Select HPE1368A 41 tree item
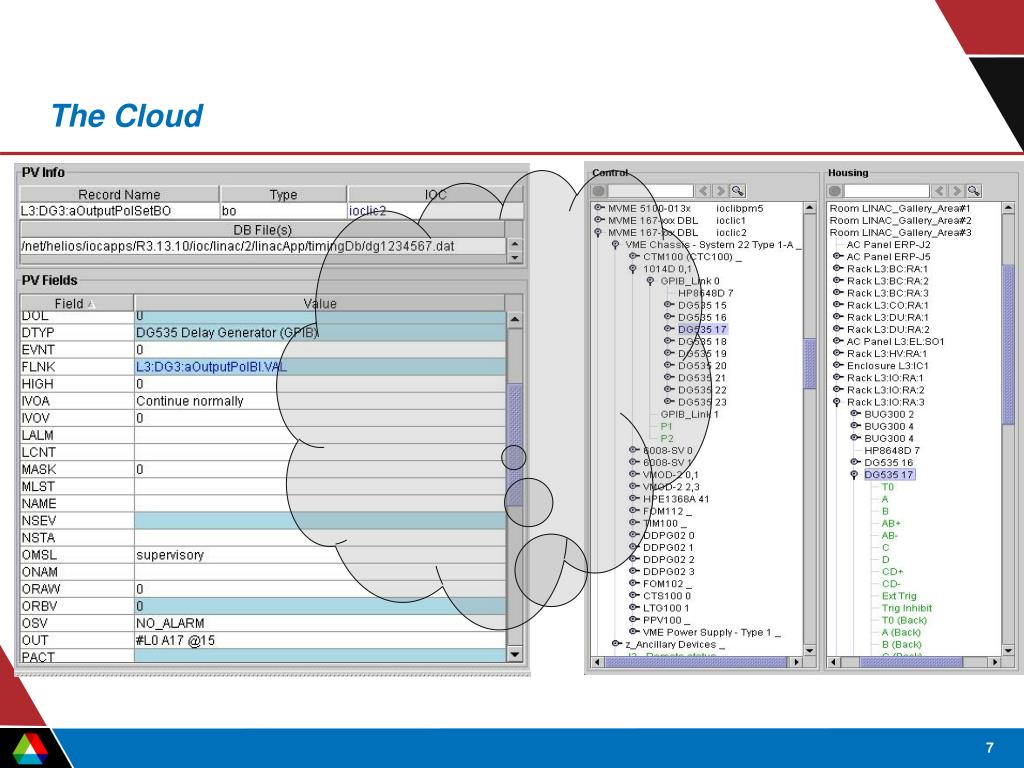1024x768 pixels. [x=676, y=499]
